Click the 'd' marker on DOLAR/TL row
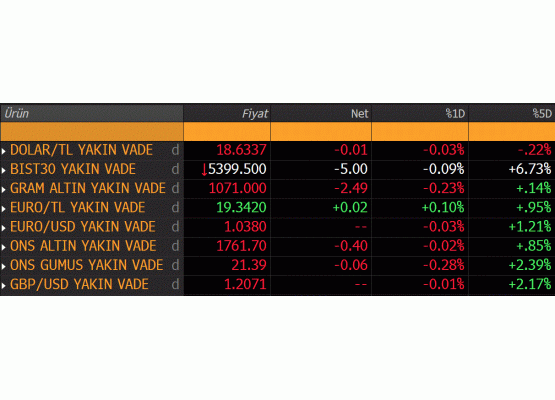Image resolution: width=555 pixels, height=400 pixels. pyautogui.click(x=175, y=150)
